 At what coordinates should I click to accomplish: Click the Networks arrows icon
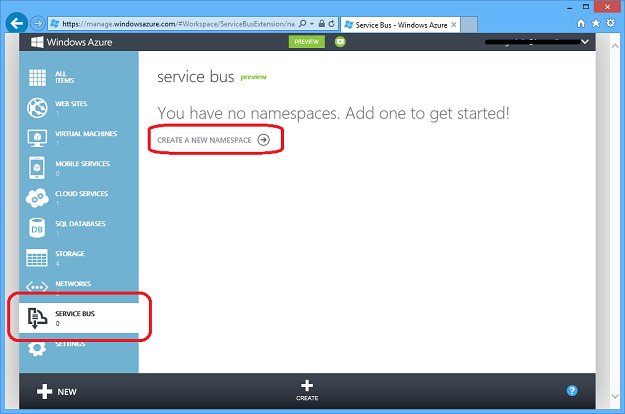[x=37, y=287]
